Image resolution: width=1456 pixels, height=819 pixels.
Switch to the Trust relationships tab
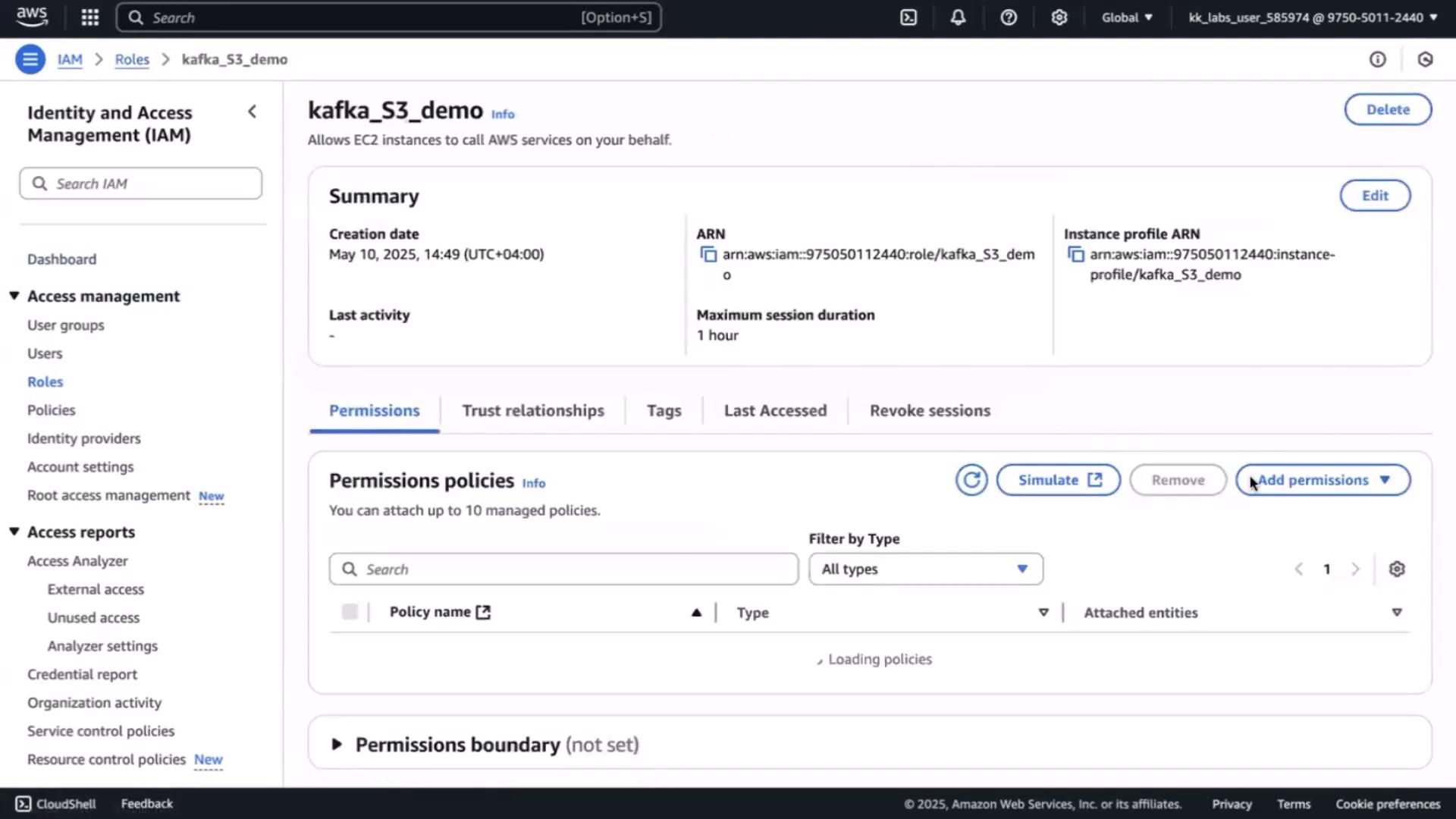point(533,410)
